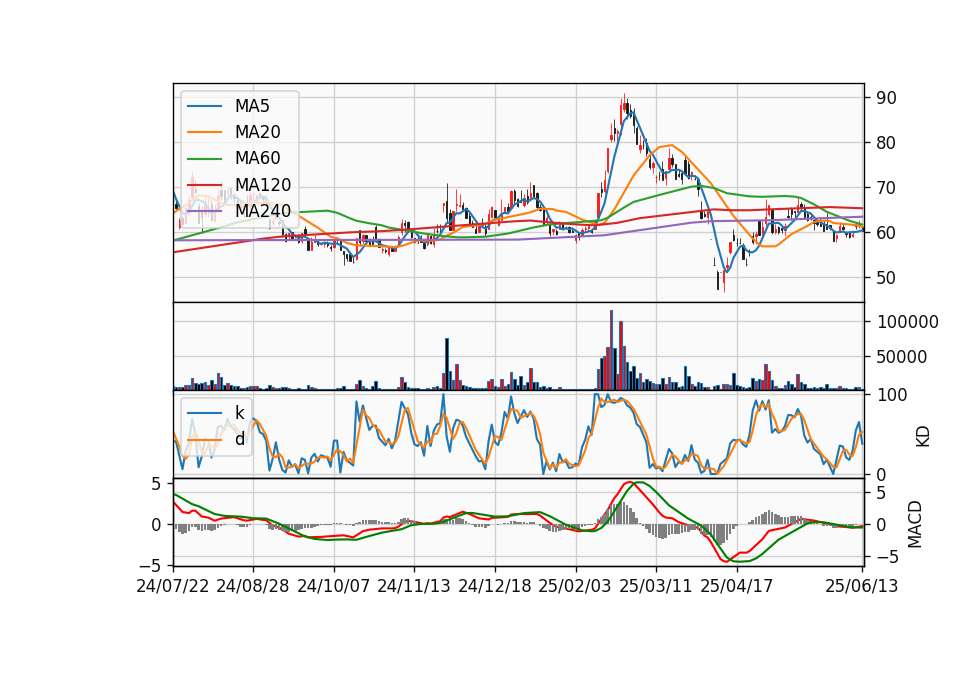Click the MACD axis label
This screenshot has height=690, width=960.
(915, 524)
